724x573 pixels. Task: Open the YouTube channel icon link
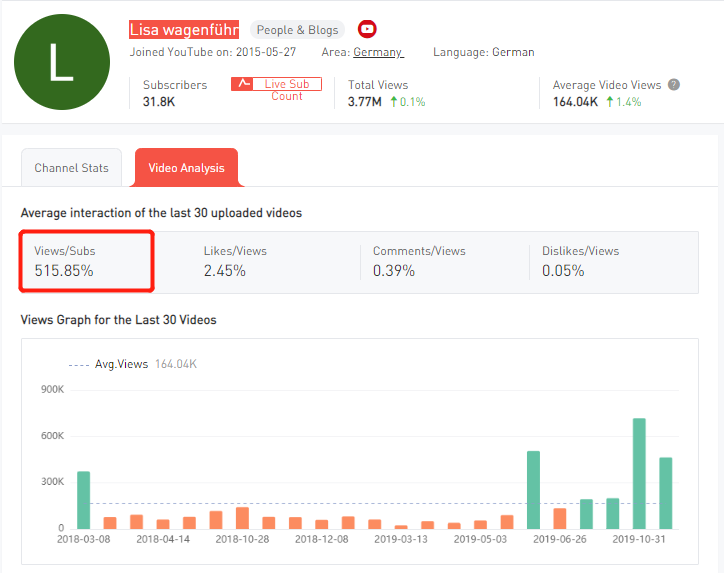[x=367, y=29]
